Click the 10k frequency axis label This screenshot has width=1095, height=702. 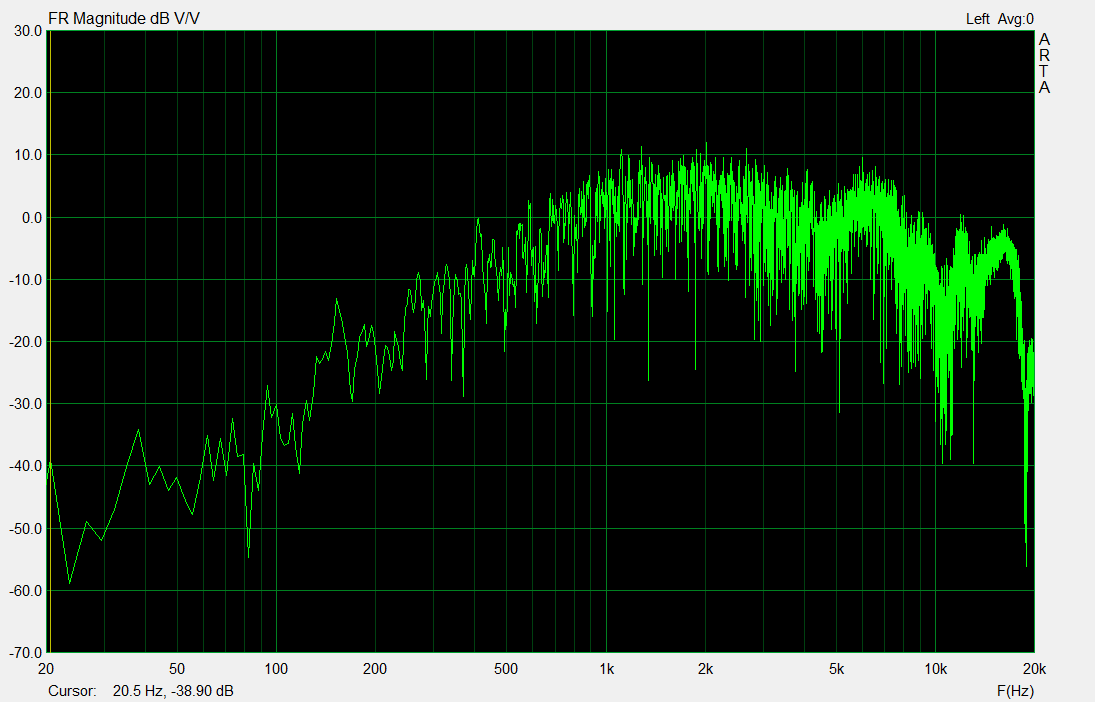pyautogui.click(x=936, y=668)
